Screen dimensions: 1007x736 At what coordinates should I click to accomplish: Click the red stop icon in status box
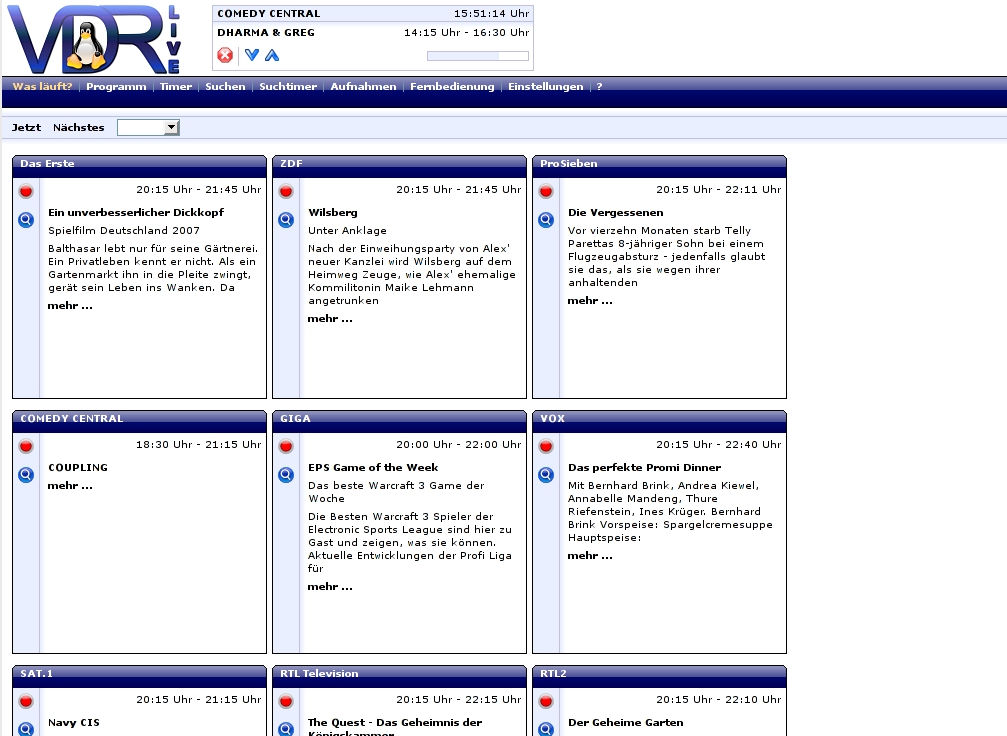[x=225, y=55]
